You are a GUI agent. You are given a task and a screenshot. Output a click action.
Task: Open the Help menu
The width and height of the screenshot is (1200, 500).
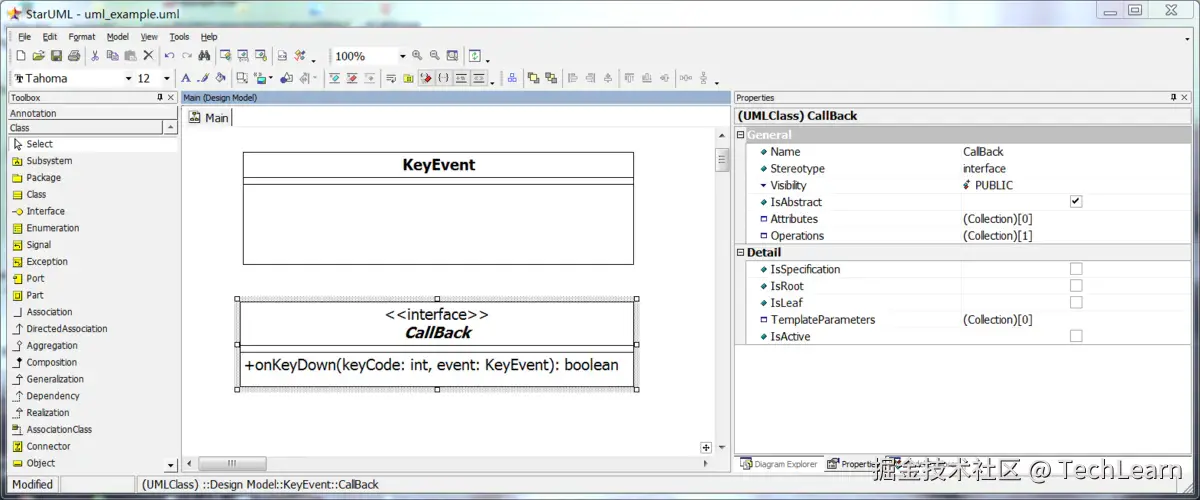(209, 37)
